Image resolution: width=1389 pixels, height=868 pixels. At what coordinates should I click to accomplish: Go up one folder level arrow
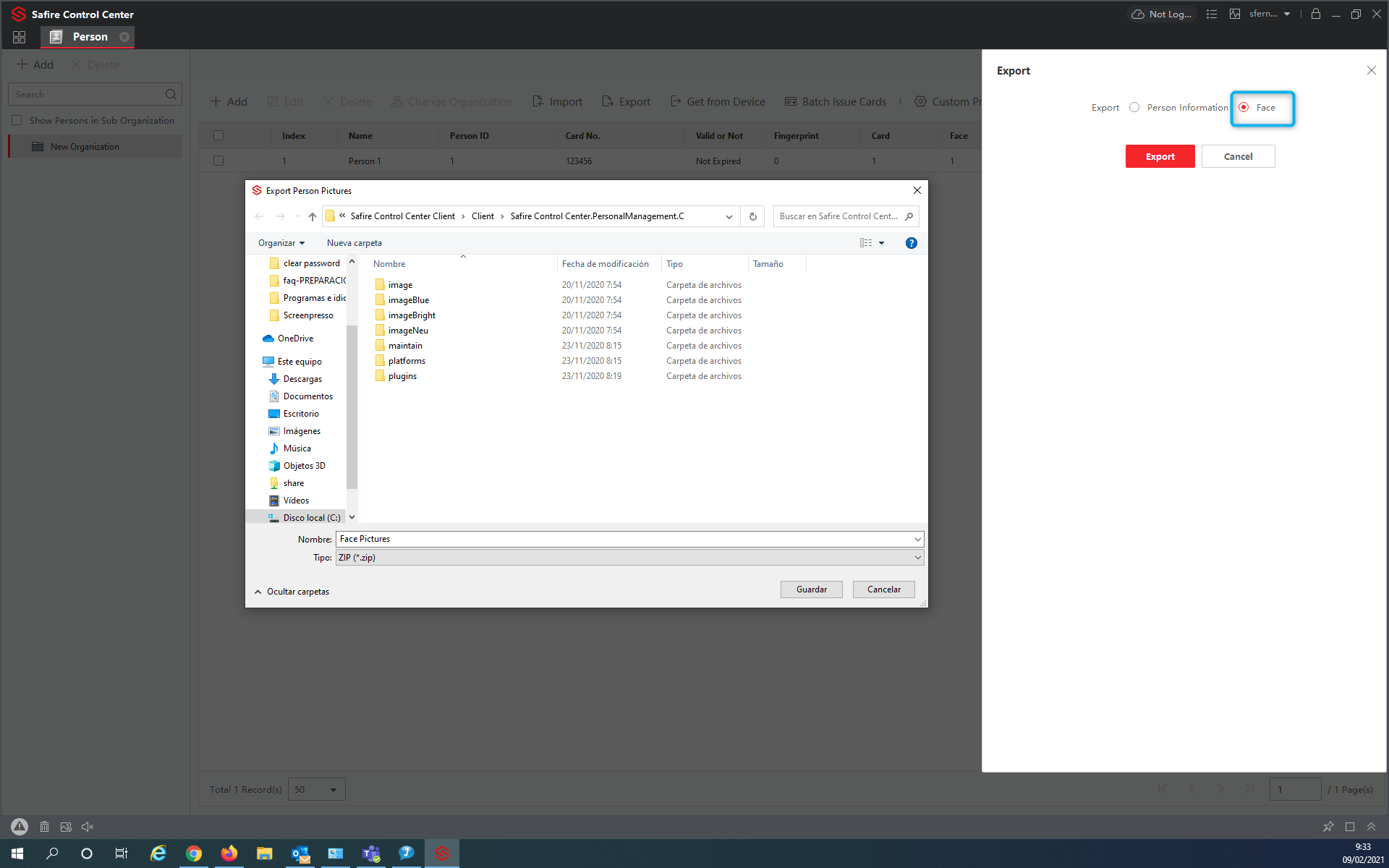pyautogui.click(x=312, y=216)
